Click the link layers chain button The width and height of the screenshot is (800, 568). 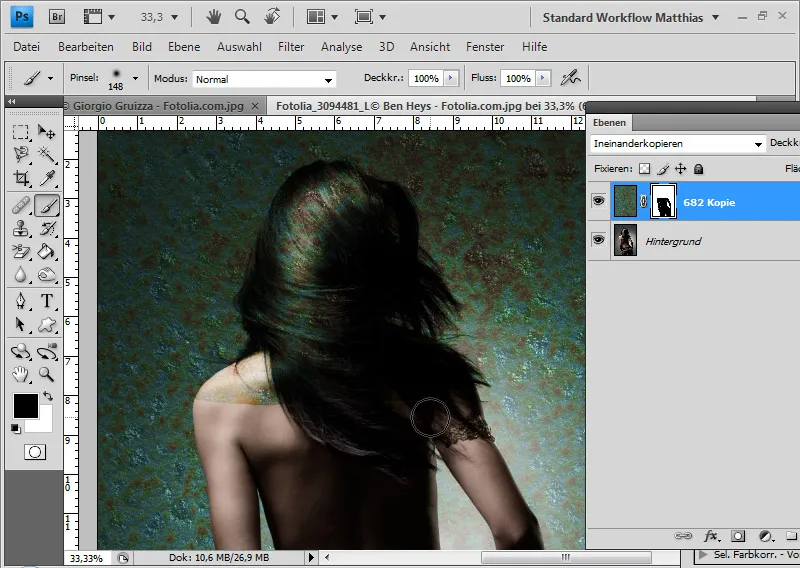point(684,536)
